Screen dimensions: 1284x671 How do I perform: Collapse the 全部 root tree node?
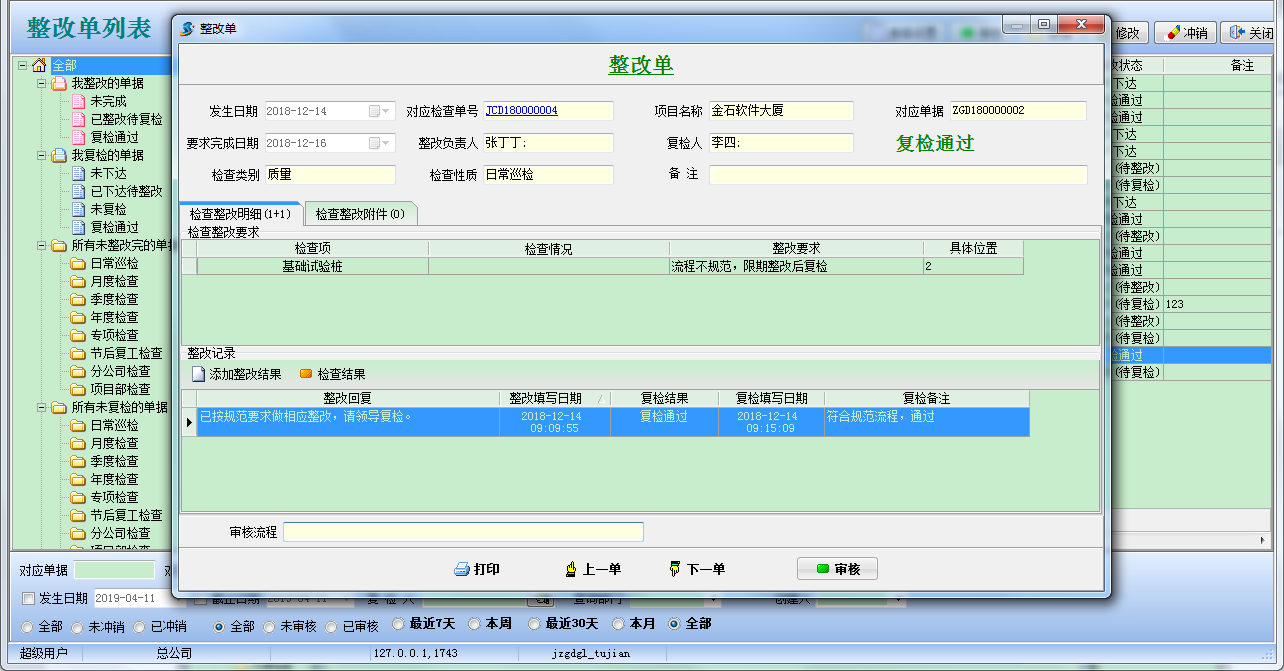(23, 65)
